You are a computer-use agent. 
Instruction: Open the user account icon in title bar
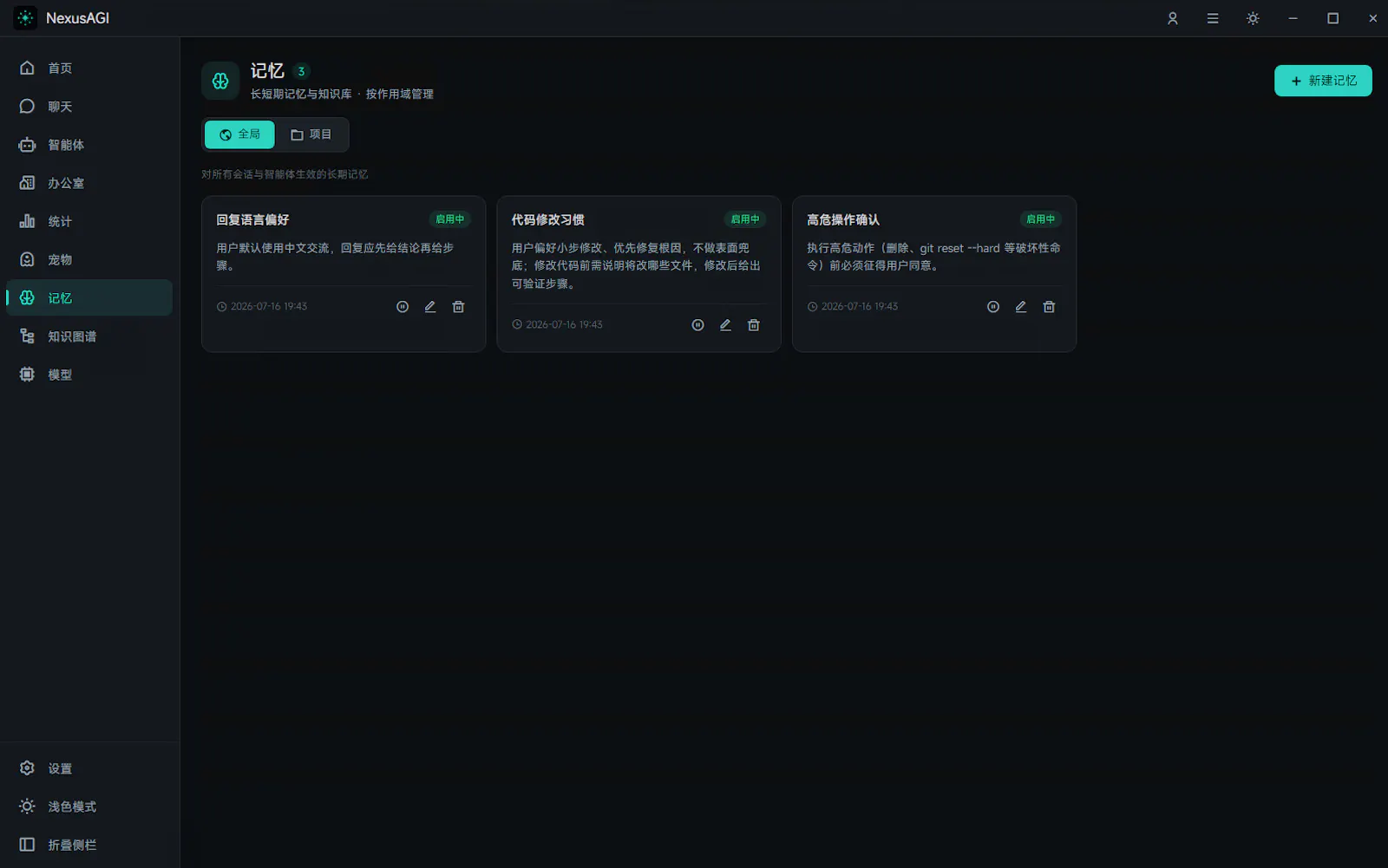click(x=1172, y=18)
